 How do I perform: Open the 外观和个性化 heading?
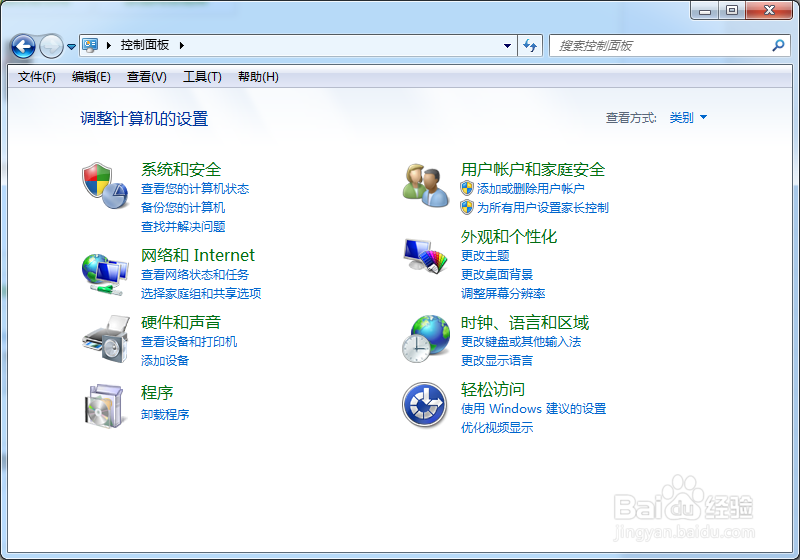pyautogui.click(x=509, y=236)
